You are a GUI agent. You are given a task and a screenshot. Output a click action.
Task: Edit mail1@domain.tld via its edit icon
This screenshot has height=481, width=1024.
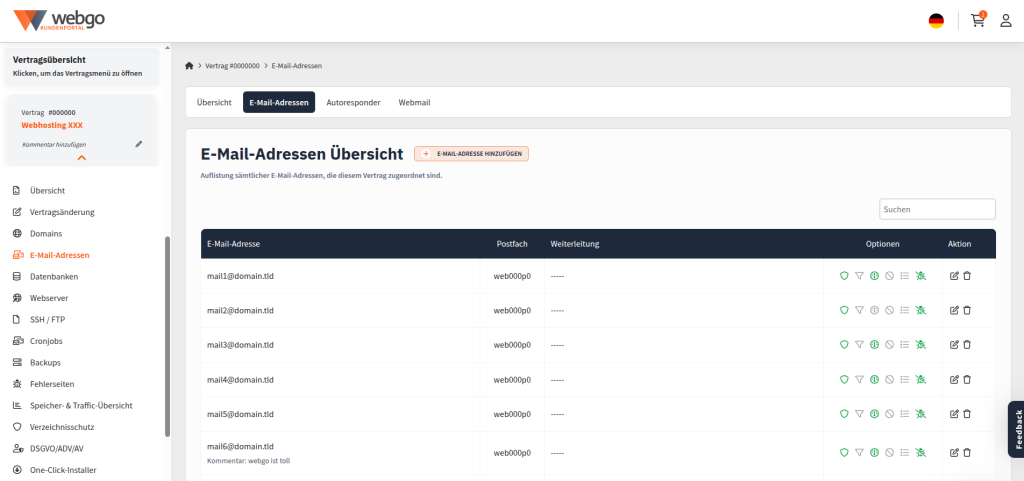point(954,276)
